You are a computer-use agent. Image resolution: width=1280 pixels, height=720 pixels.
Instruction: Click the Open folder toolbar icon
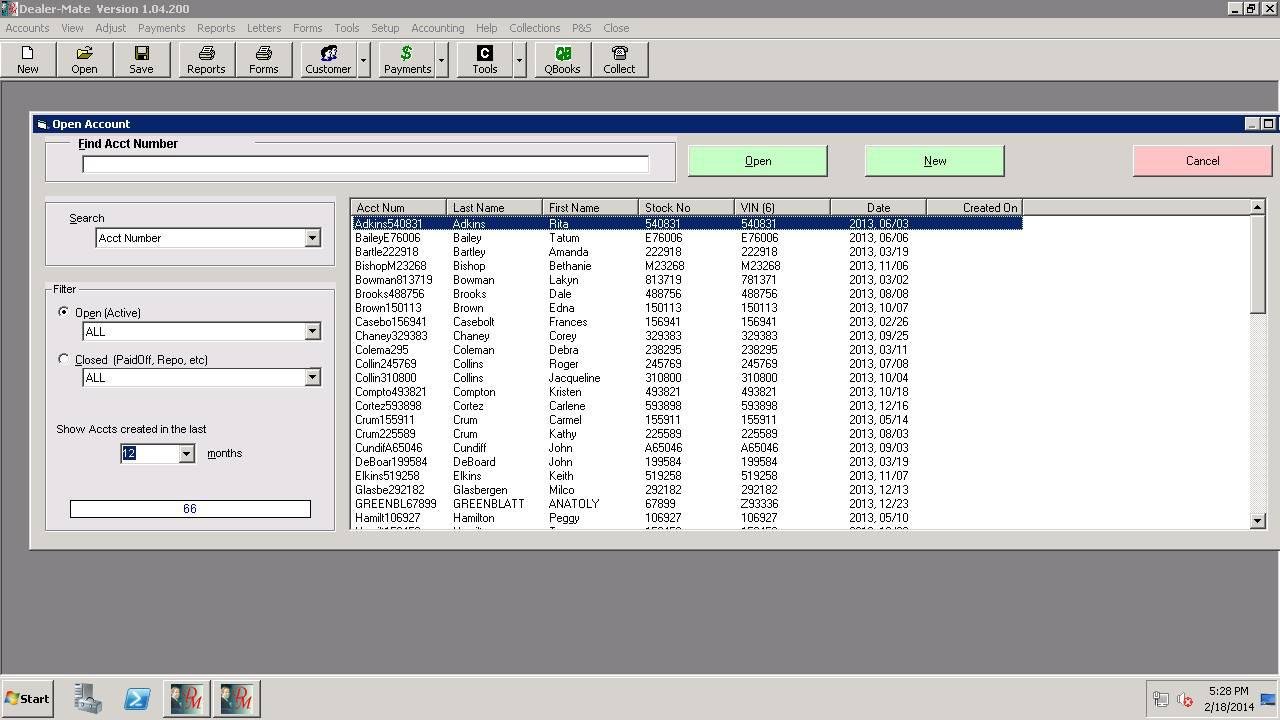(84, 59)
